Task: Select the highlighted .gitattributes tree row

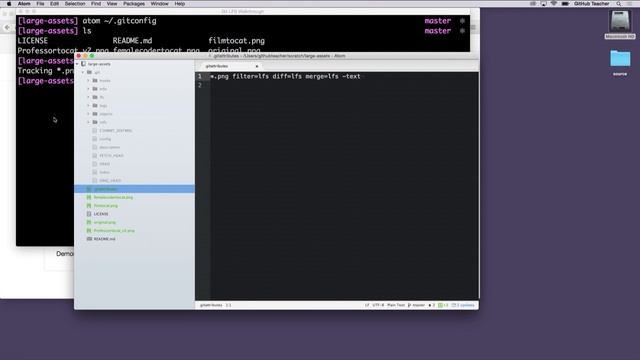Action: point(134,189)
